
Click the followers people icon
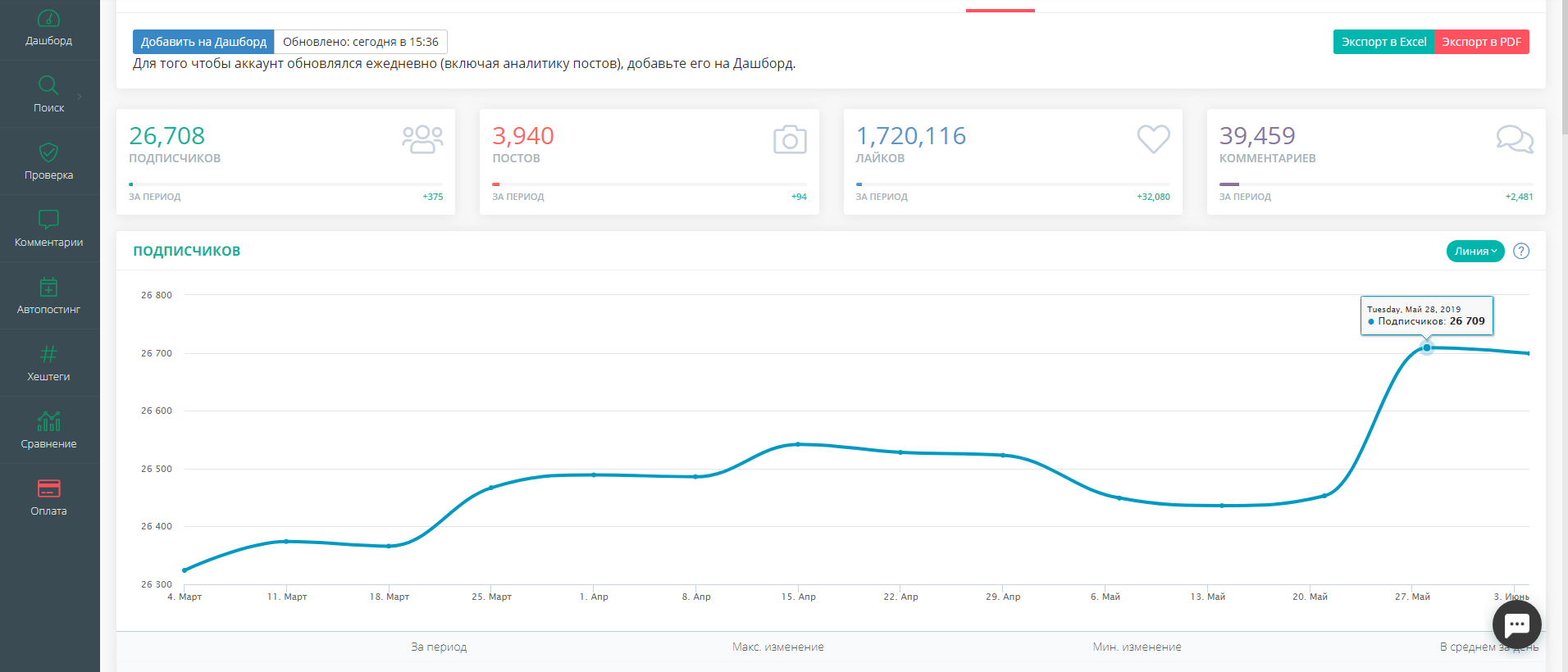tap(422, 139)
